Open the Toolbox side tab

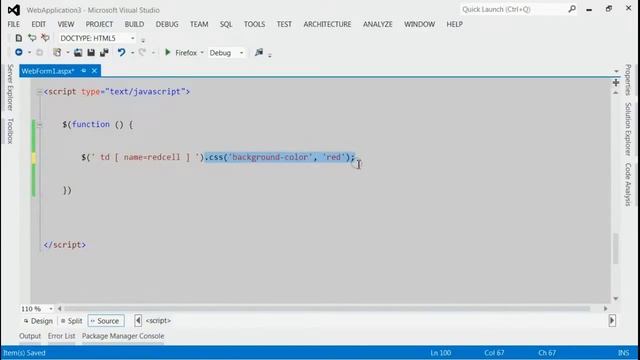pos(10,131)
